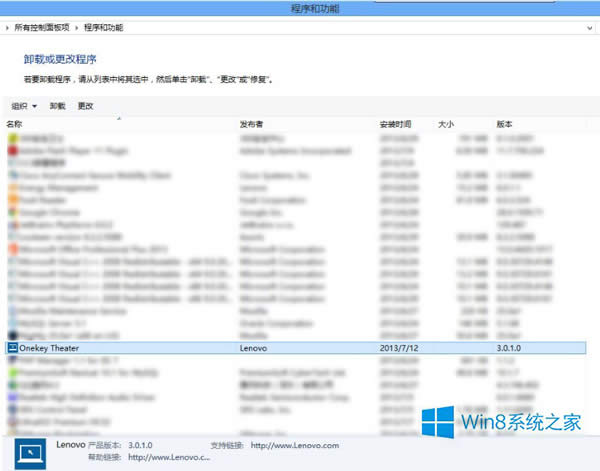
Task: Click the 更改 change button
Action: (x=85, y=106)
